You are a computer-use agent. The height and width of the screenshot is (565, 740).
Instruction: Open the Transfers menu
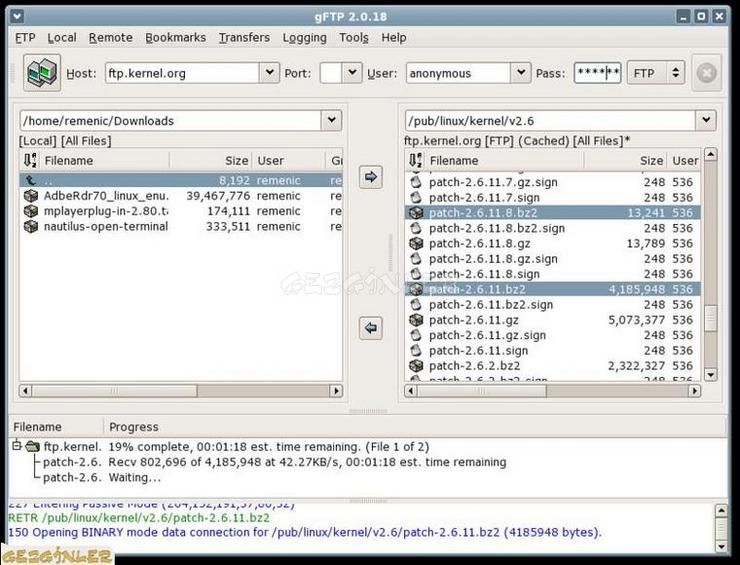point(244,38)
